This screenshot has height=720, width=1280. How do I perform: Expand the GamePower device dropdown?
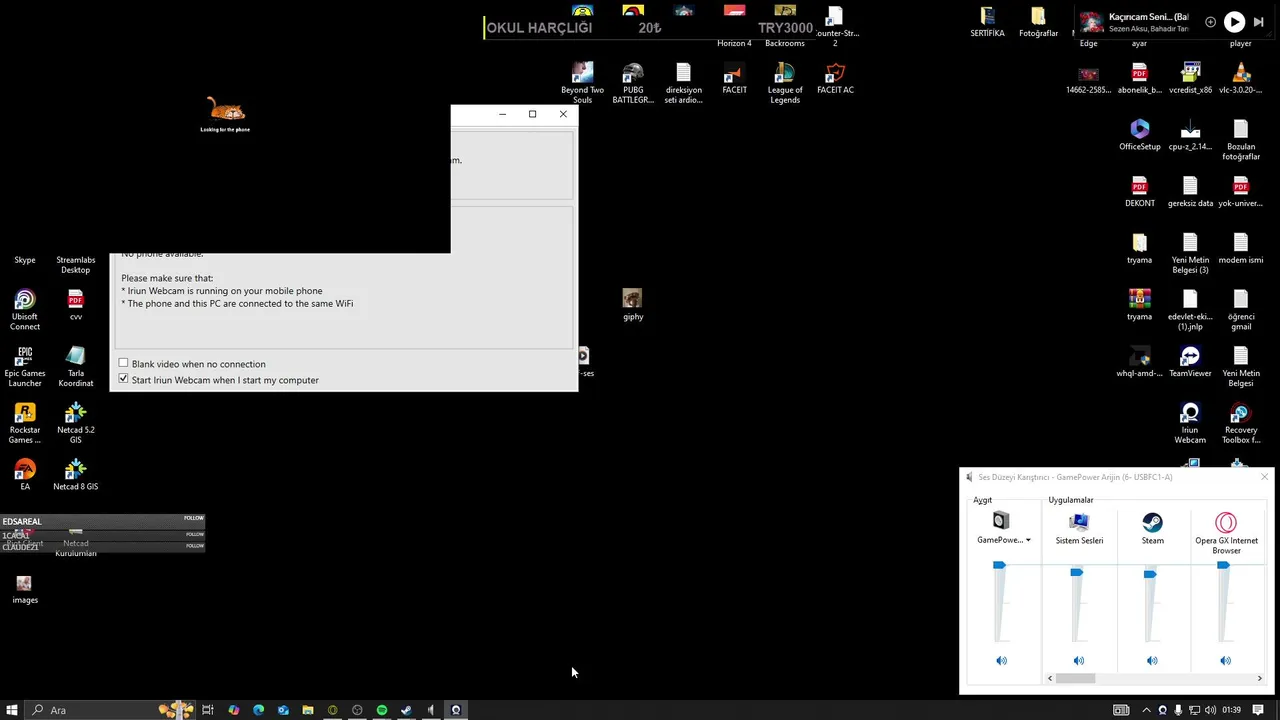pos(1028,540)
